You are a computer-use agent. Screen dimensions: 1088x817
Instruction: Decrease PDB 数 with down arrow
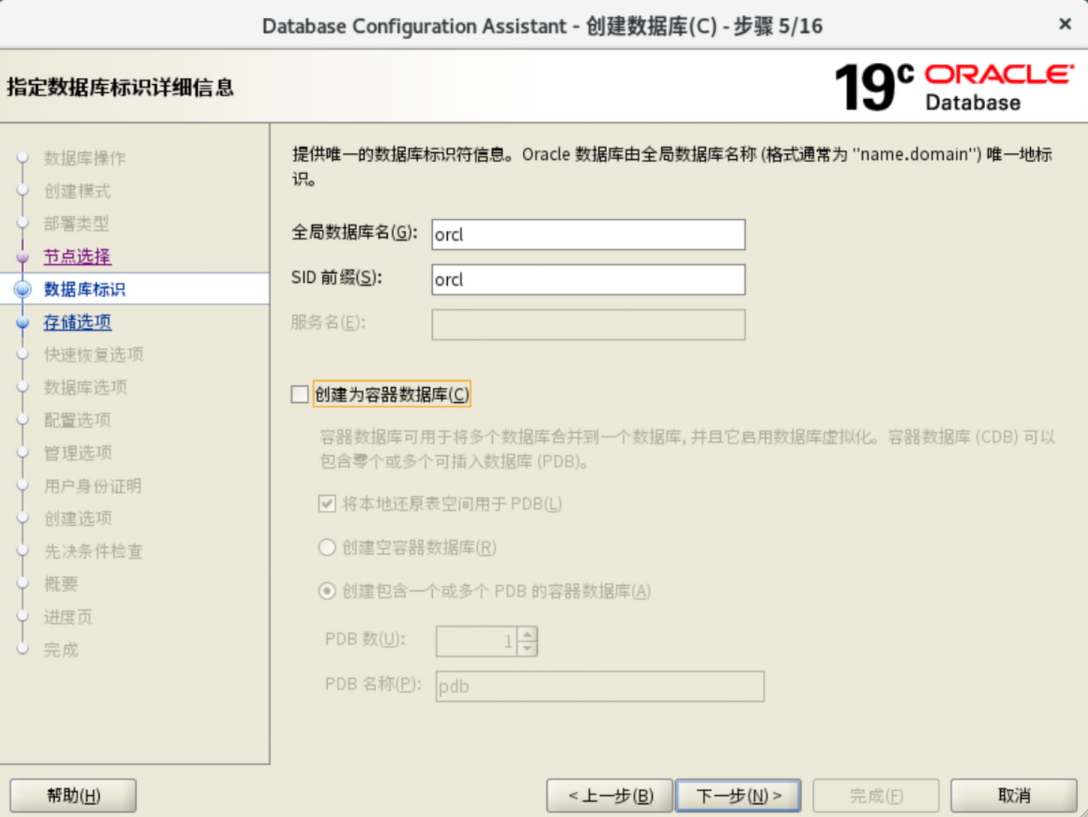point(528,648)
